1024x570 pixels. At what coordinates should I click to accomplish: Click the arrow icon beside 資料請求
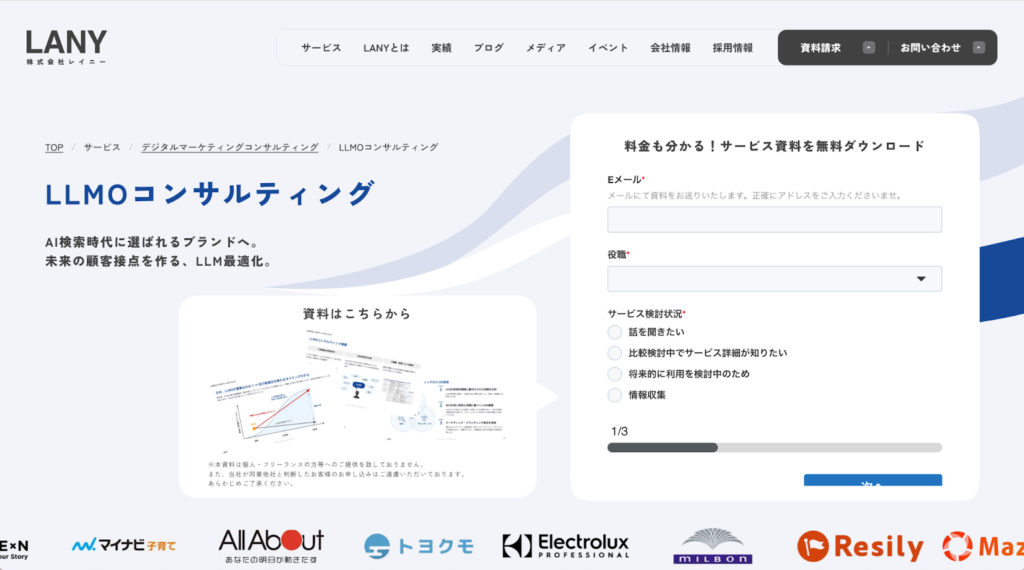tap(868, 48)
